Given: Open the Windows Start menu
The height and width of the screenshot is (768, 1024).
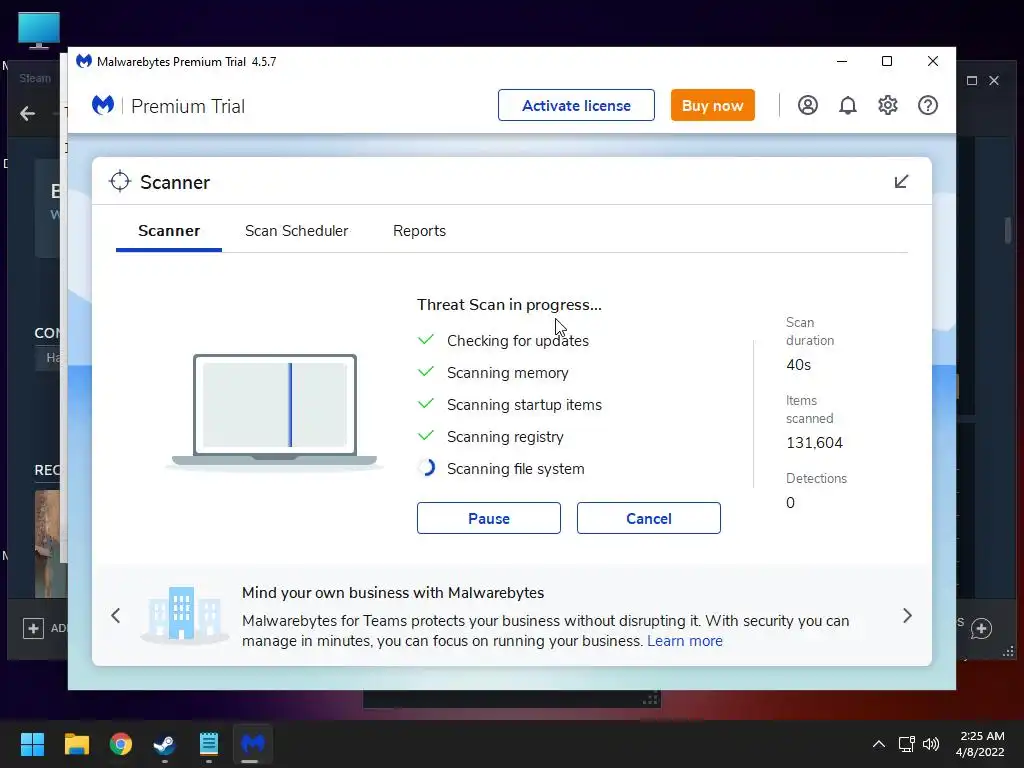Looking at the screenshot, I should pos(32,744).
